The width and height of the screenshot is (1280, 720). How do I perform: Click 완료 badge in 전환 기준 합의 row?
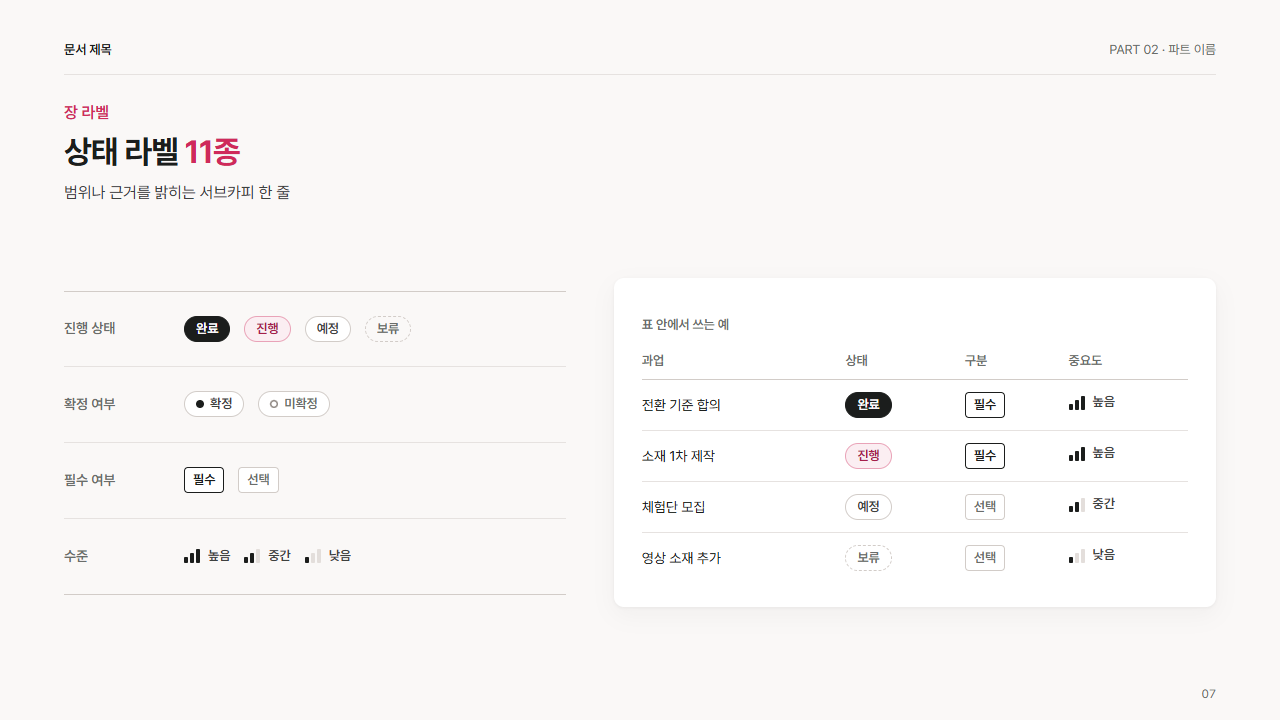click(868, 405)
